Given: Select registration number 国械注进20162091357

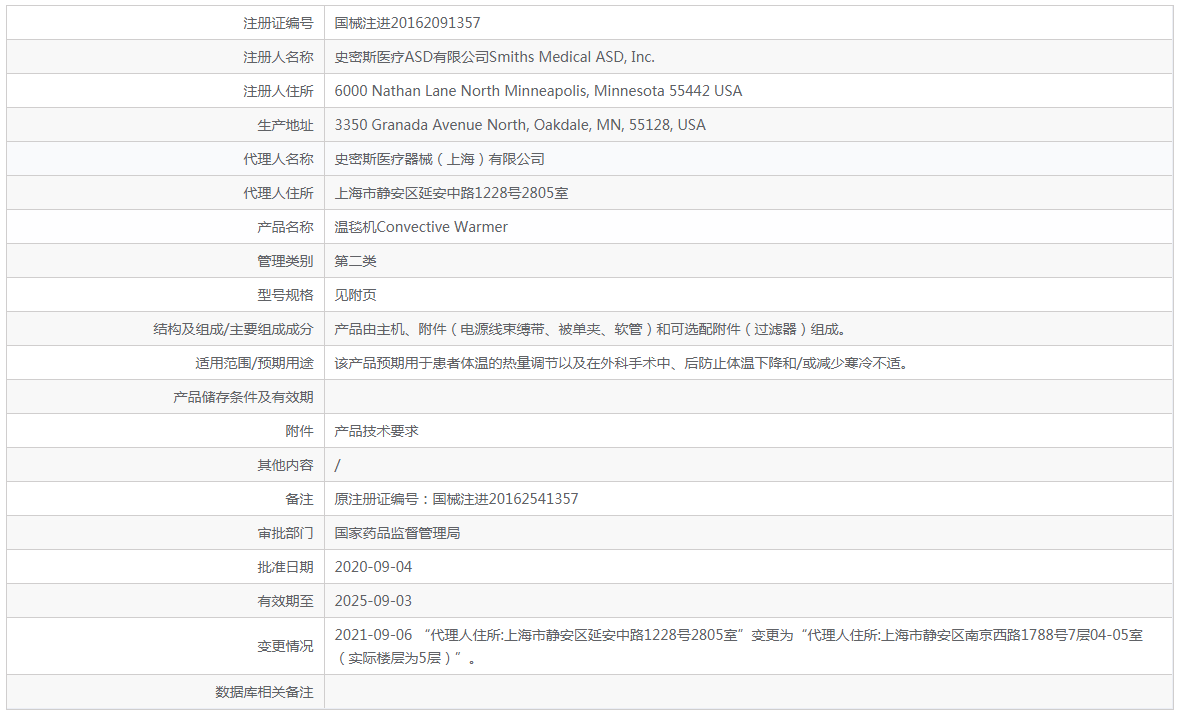Looking at the screenshot, I should [x=407, y=23].
